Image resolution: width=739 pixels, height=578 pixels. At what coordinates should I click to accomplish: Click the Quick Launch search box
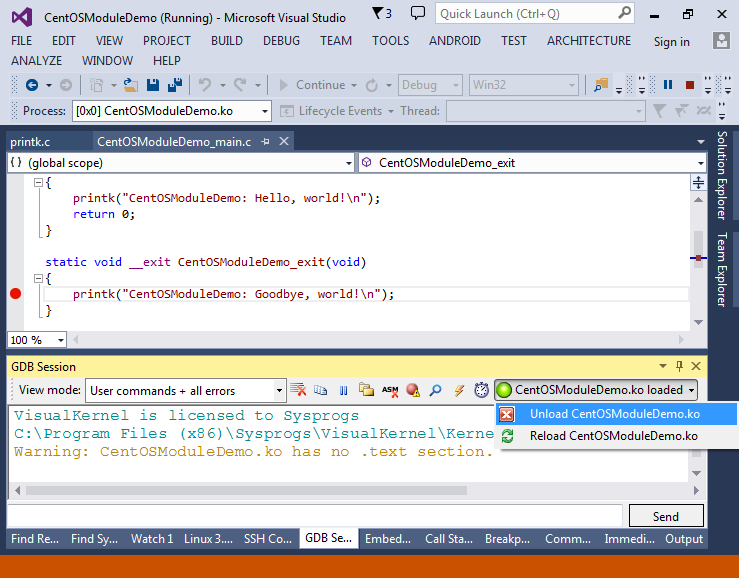click(535, 14)
